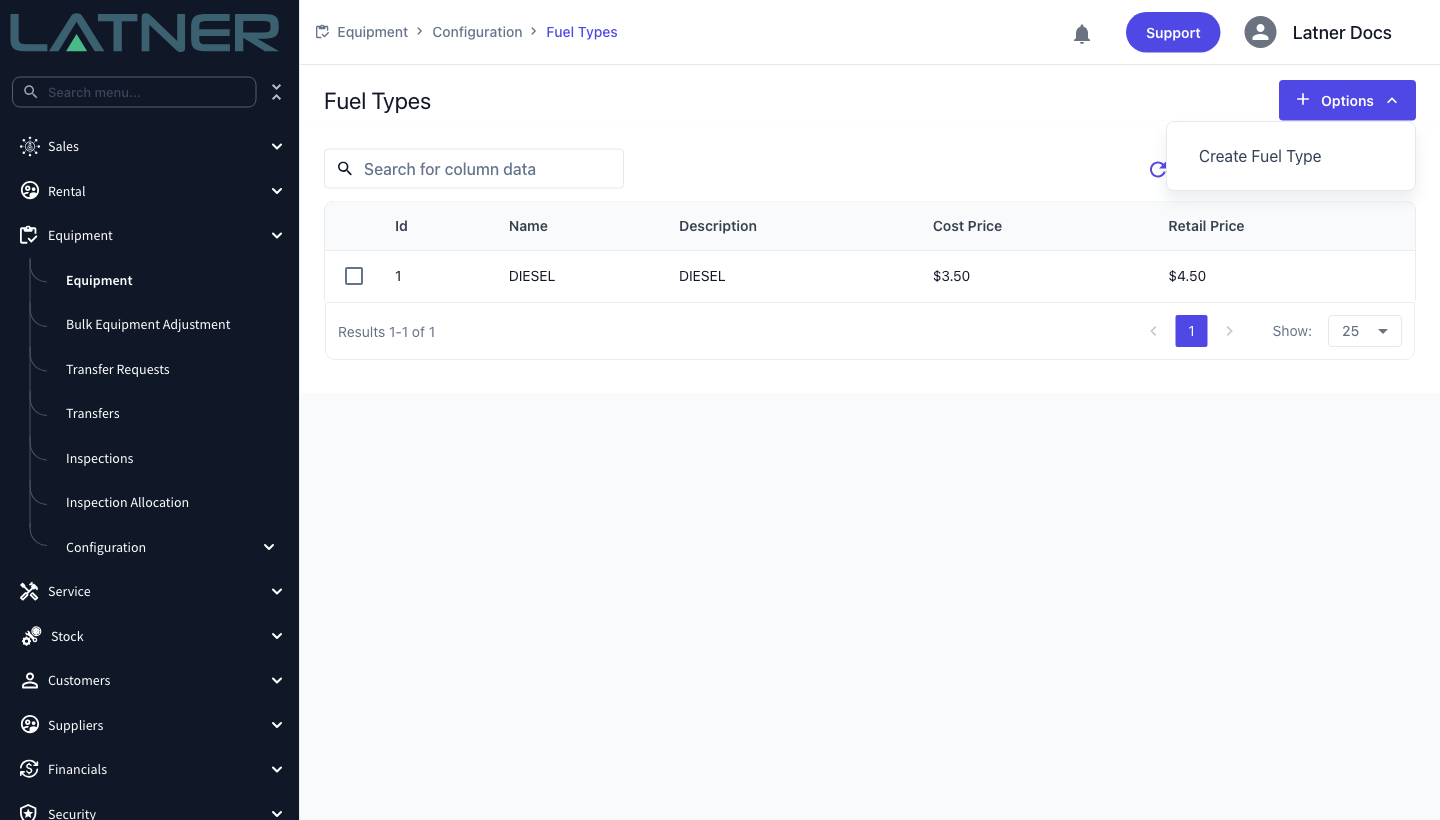1440x820 pixels.
Task: Click page 1 pagination button
Action: [x=1191, y=331]
